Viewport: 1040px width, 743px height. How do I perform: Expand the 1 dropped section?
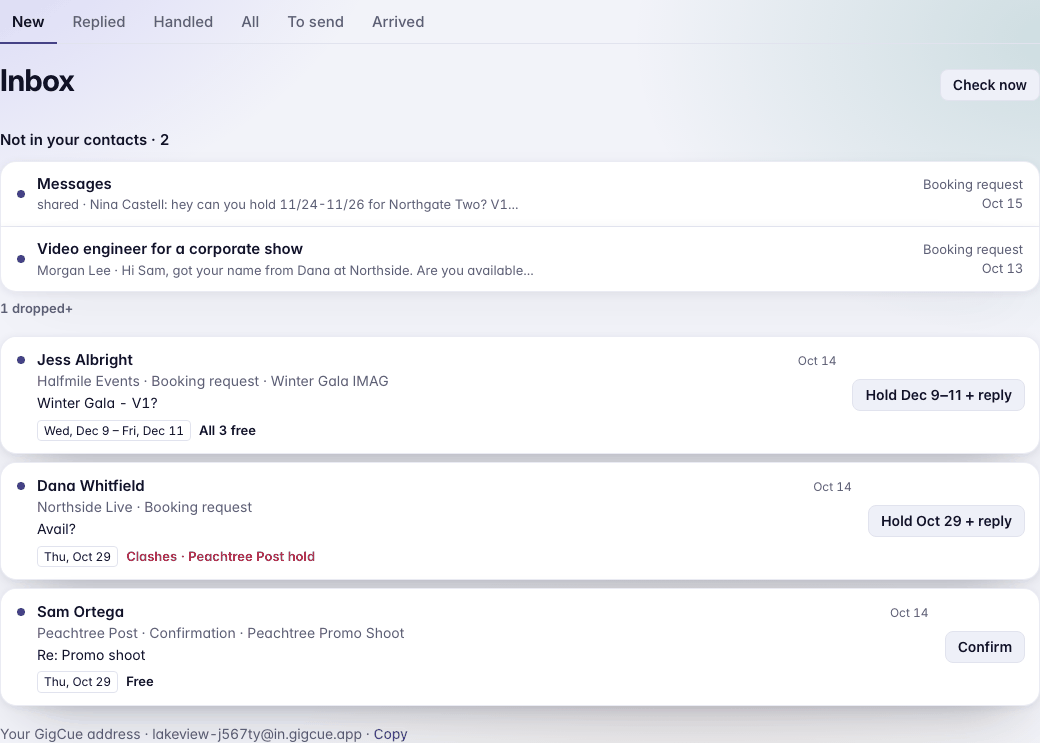[36, 308]
